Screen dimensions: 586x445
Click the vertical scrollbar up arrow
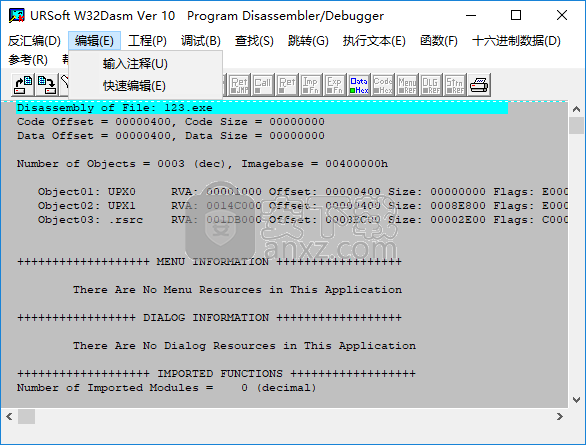coord(576,109)
